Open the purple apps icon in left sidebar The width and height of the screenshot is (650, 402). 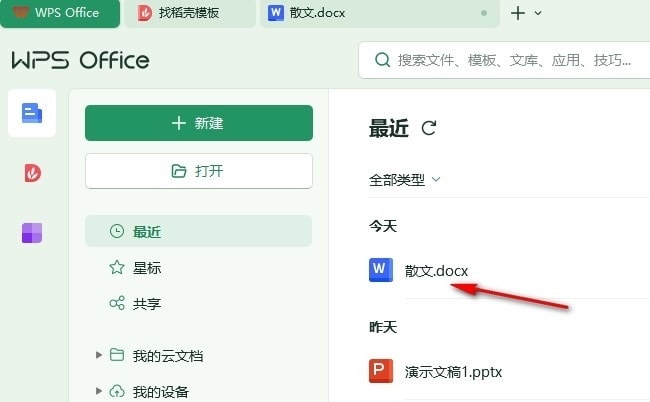point(32,232)
